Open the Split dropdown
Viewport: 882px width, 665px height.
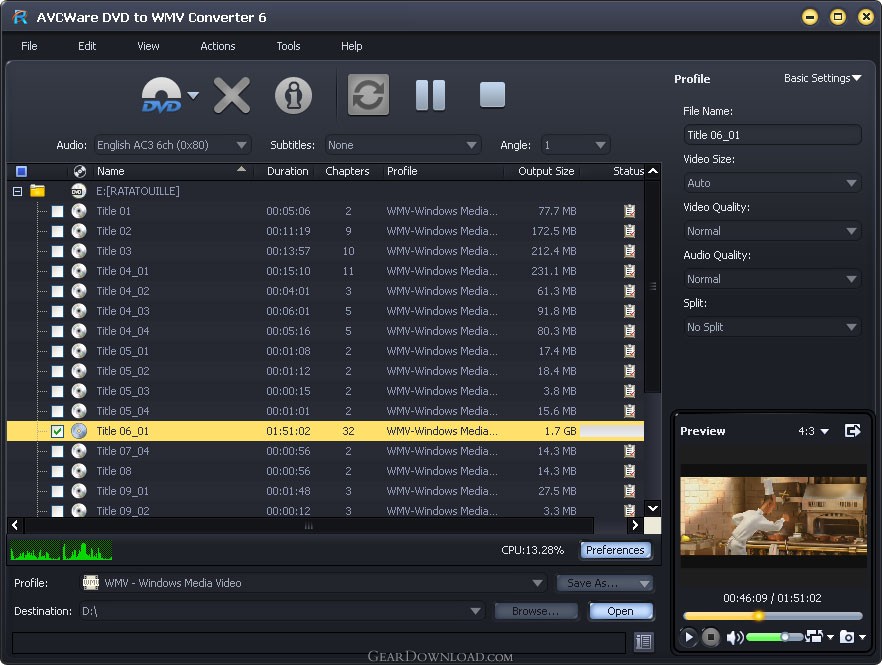(772, 327)
